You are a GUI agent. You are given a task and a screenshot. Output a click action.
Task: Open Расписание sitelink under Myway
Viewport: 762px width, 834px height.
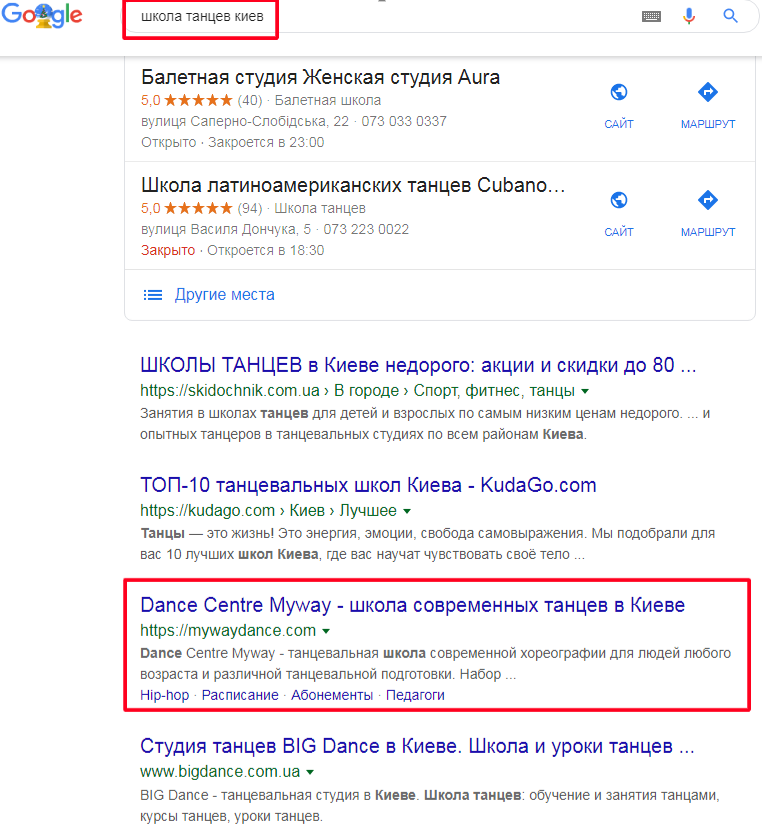(240, 695)
